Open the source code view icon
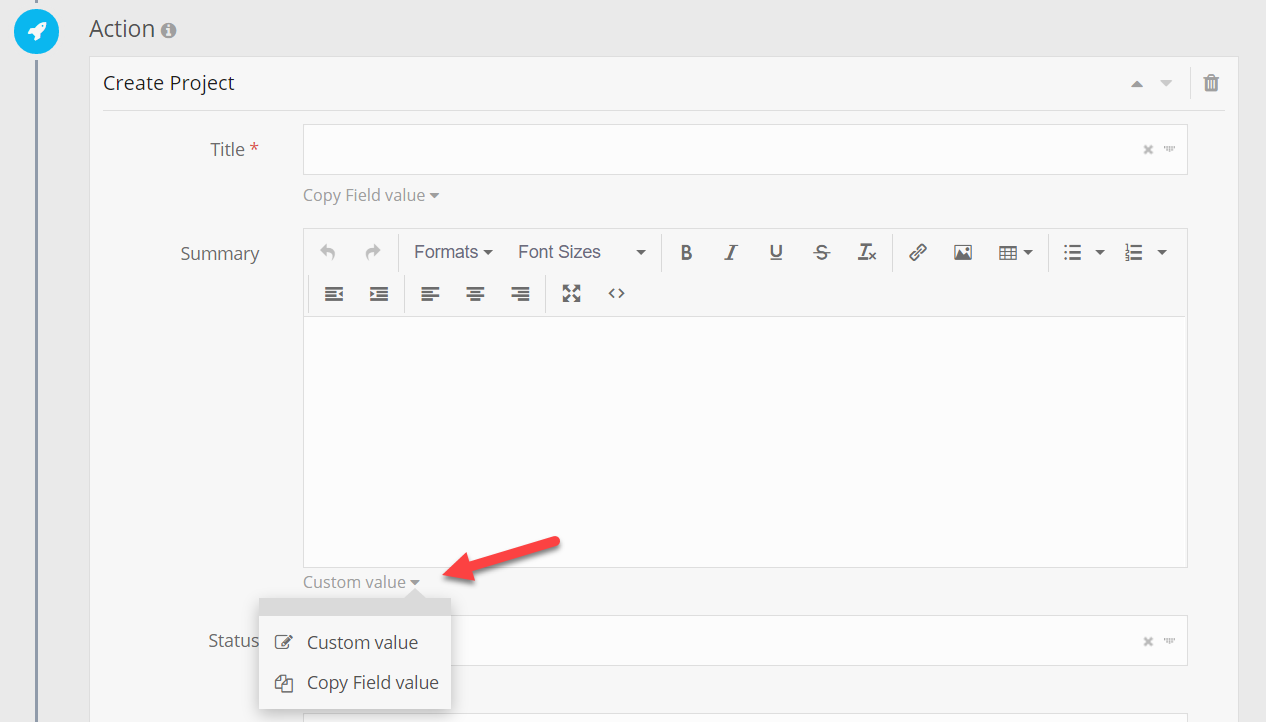 pos(616,294)
